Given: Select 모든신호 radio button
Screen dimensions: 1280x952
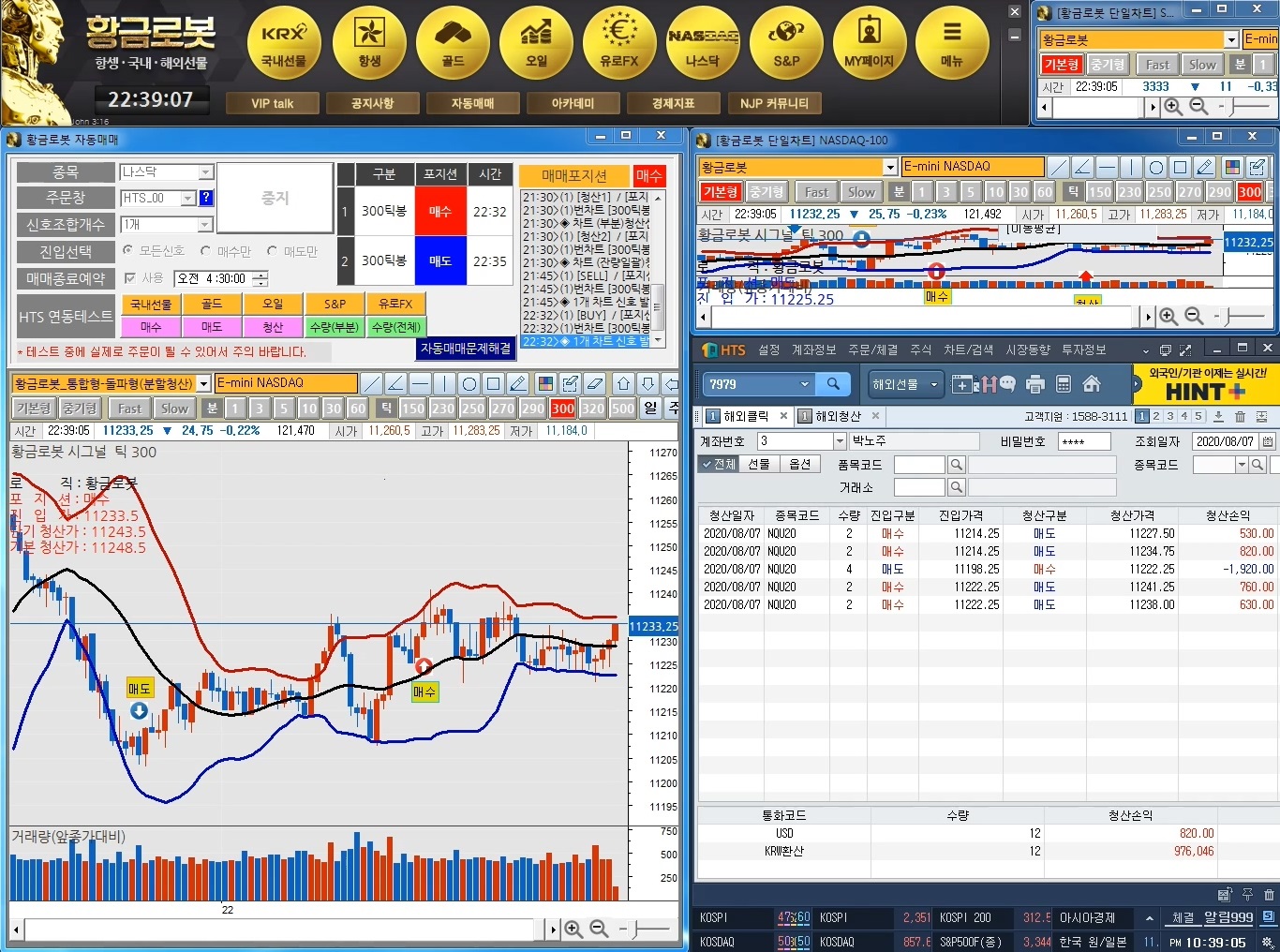Looking at the screenshot, I should [128, 250].
